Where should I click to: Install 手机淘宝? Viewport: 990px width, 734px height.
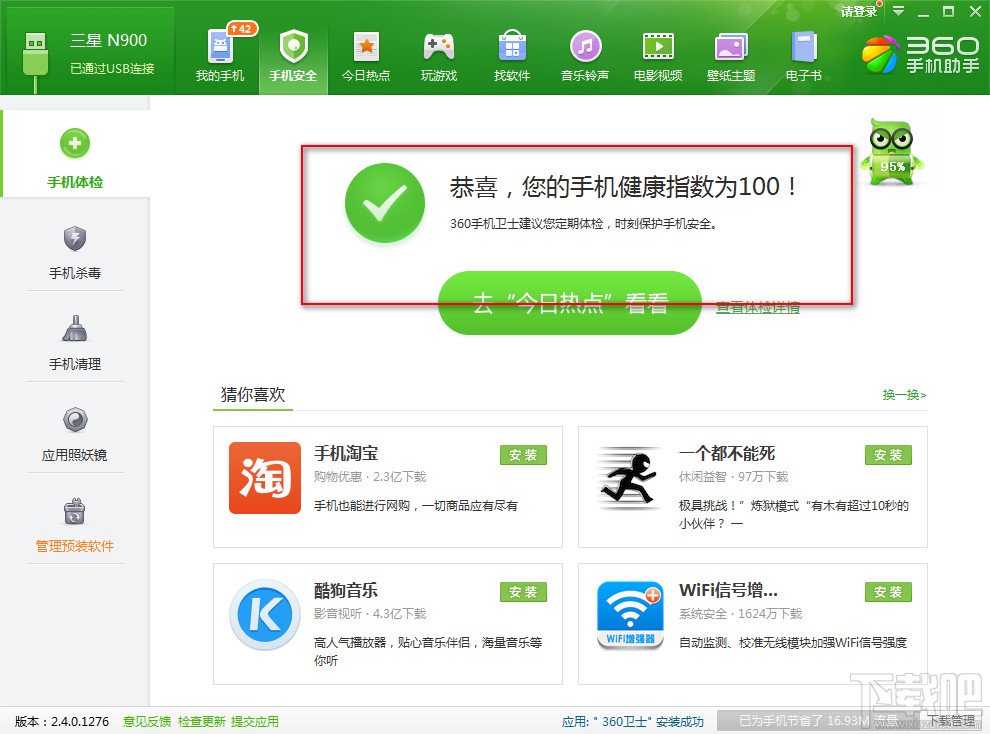point(523,455)
